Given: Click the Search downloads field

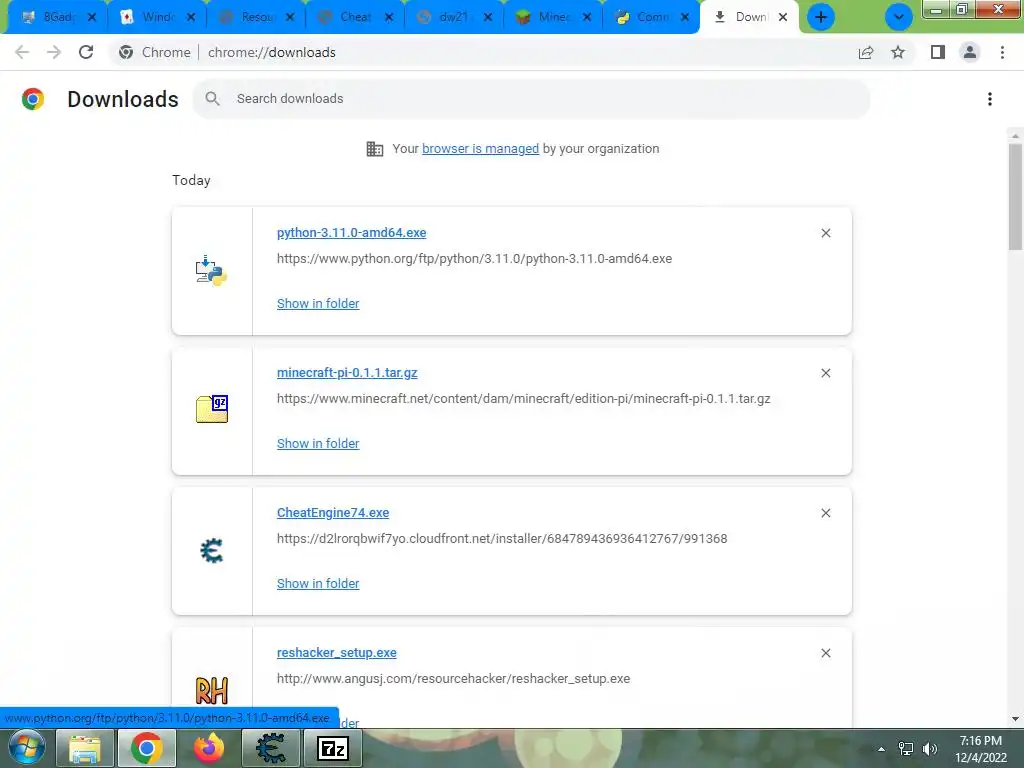Looking at the screenshot, I should [x=531, y=99].
